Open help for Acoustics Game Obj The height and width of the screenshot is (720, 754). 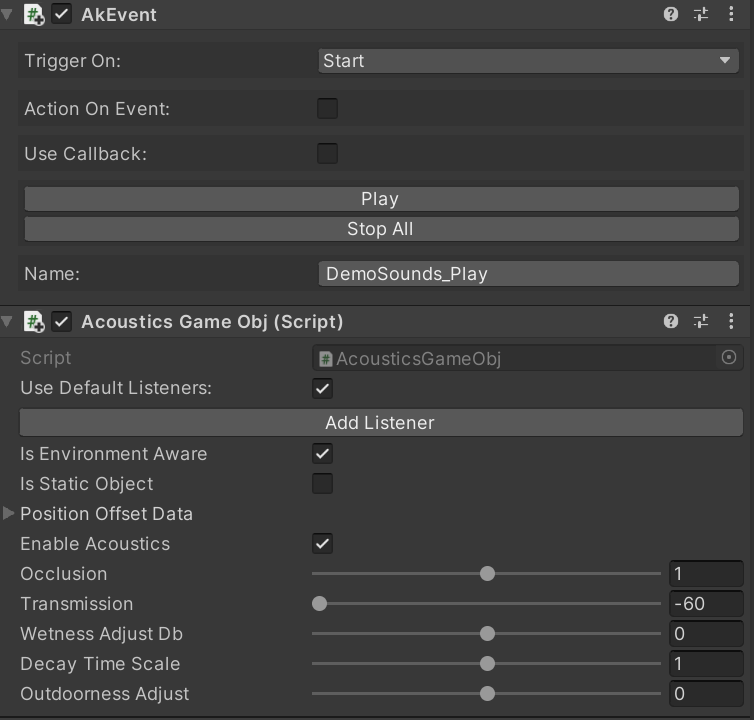point(671,321)
